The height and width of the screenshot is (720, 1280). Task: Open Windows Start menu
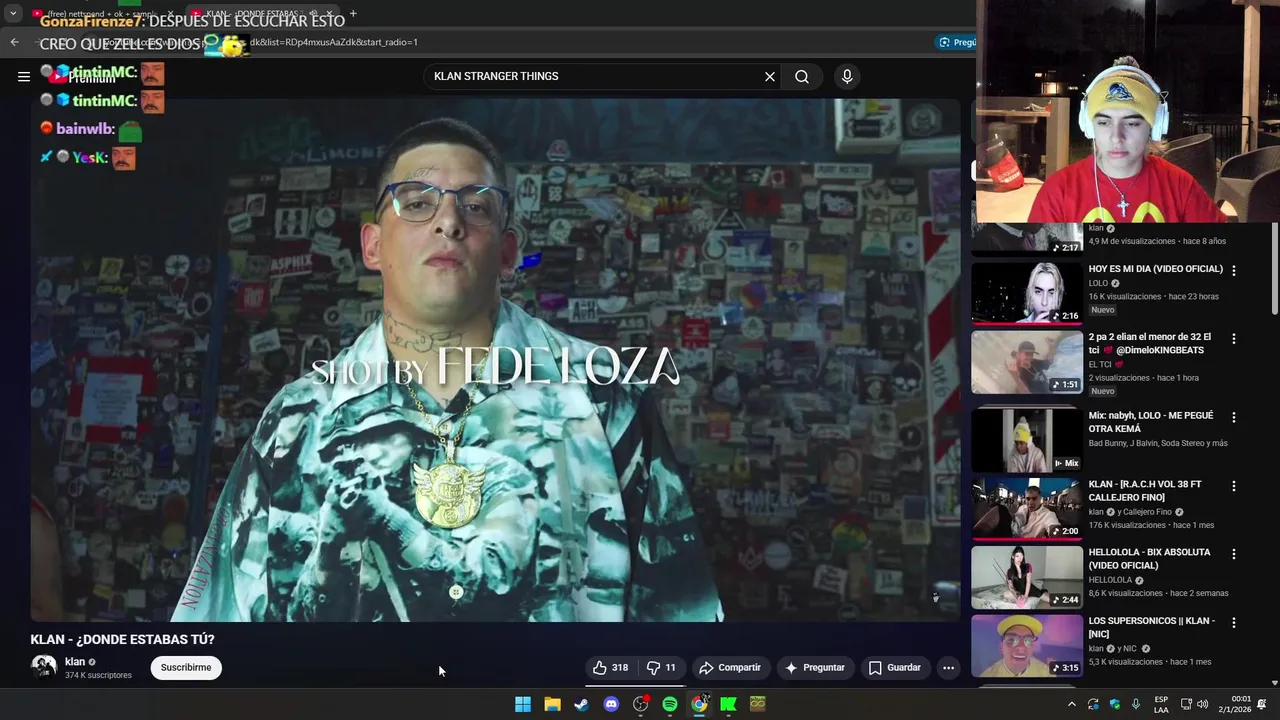click(522, 704)
